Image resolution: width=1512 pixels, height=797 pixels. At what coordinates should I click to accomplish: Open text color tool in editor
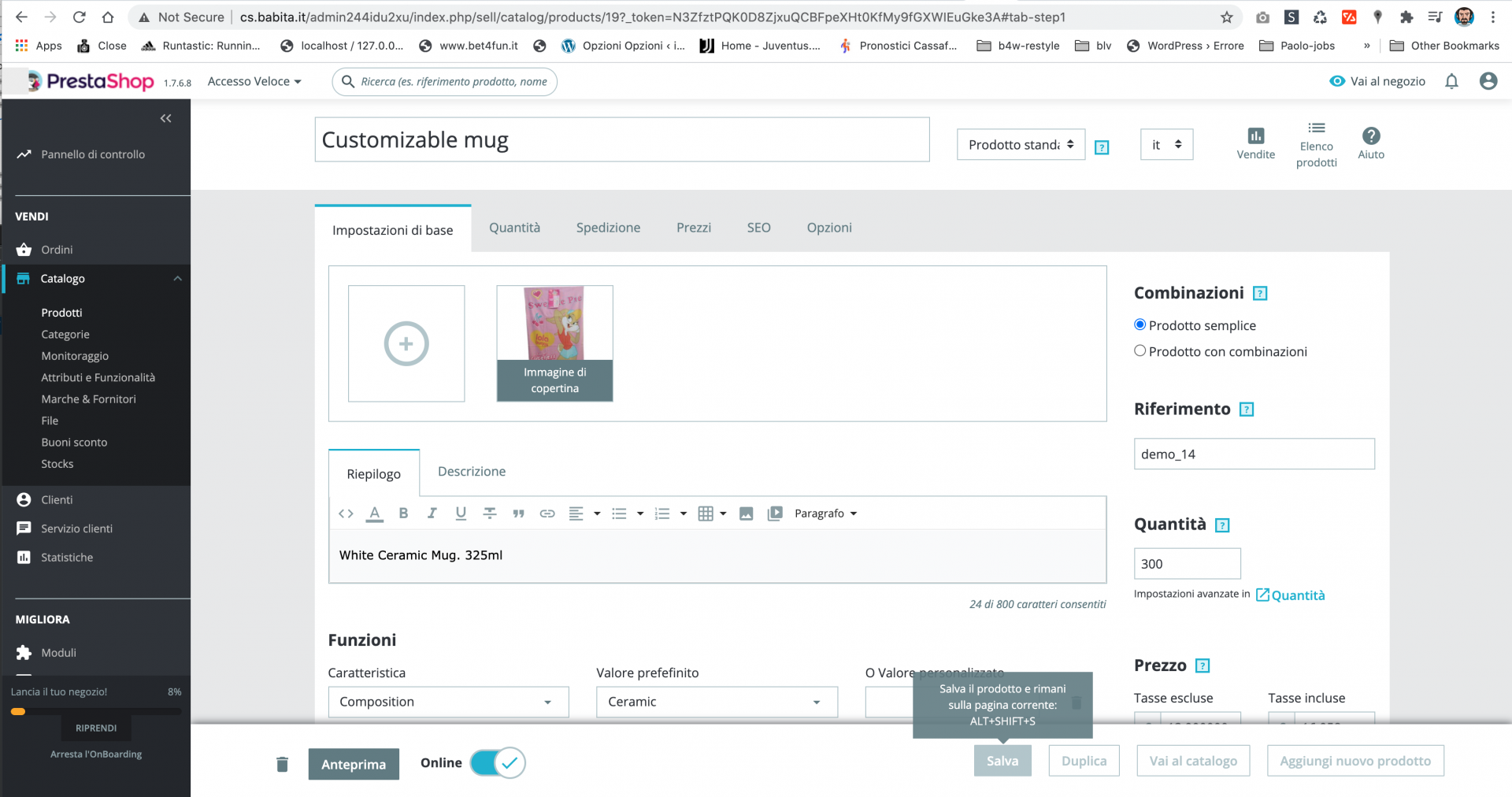375,513
